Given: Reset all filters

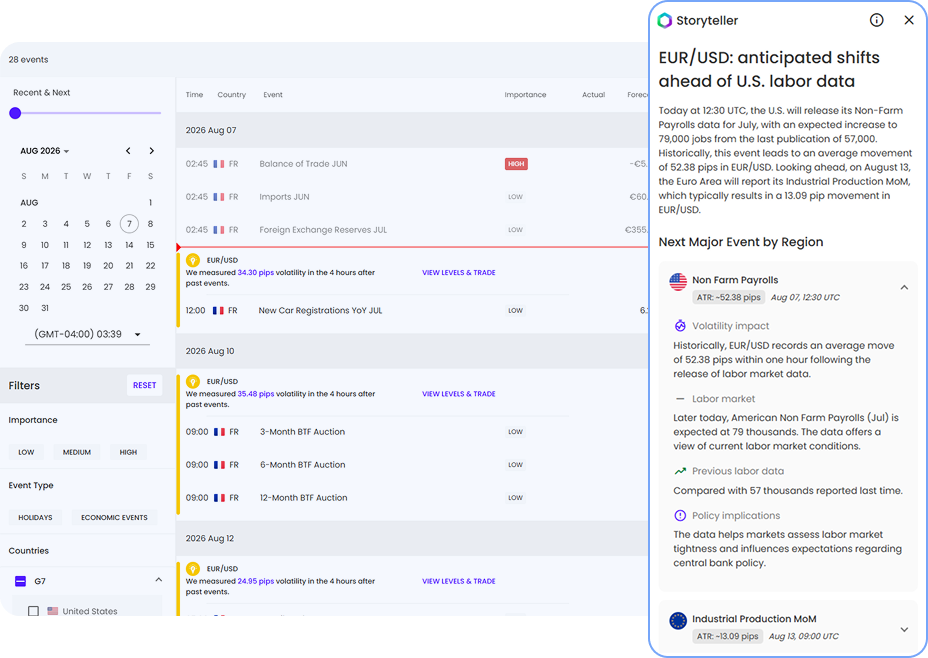Looking at the screenshot, I should 144,385.
